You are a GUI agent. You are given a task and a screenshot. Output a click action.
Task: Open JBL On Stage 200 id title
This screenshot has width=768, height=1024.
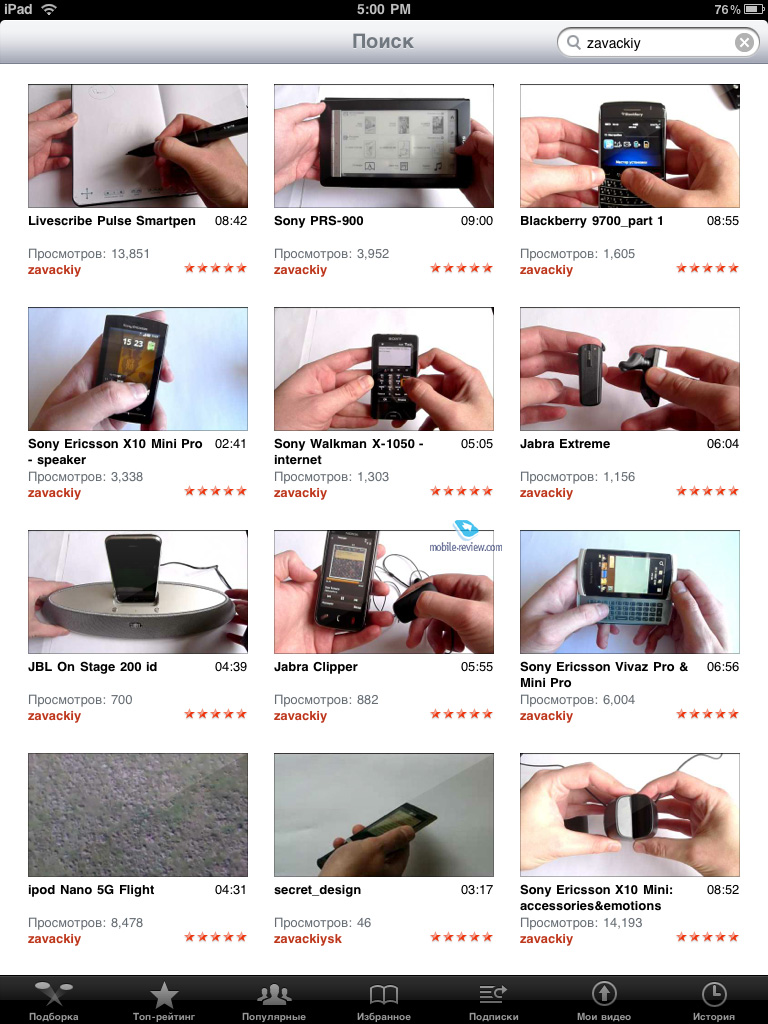pyautogui.click(x=93, y=667)
